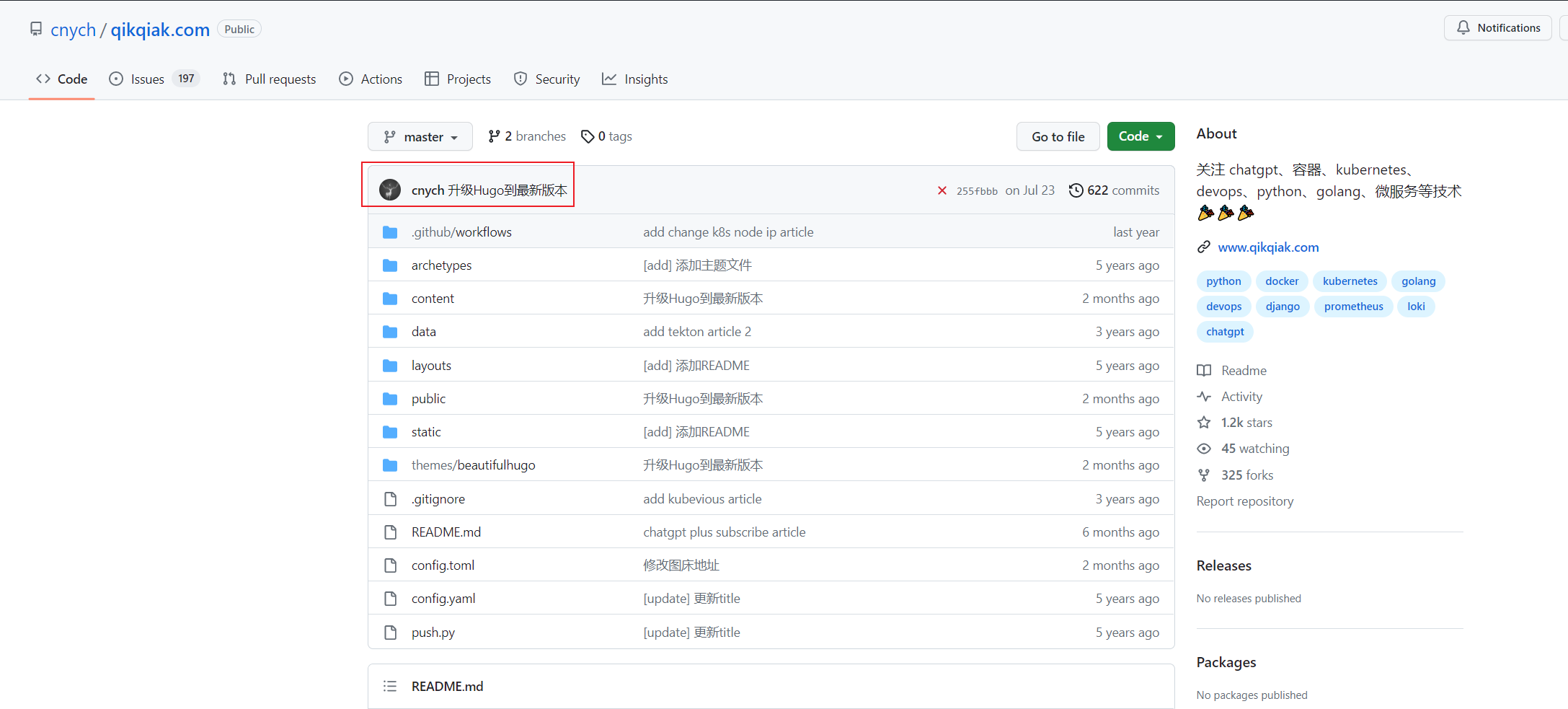Open the config.toml file
The height and width of the screenshot is (709, 1568).
point(443,565)
